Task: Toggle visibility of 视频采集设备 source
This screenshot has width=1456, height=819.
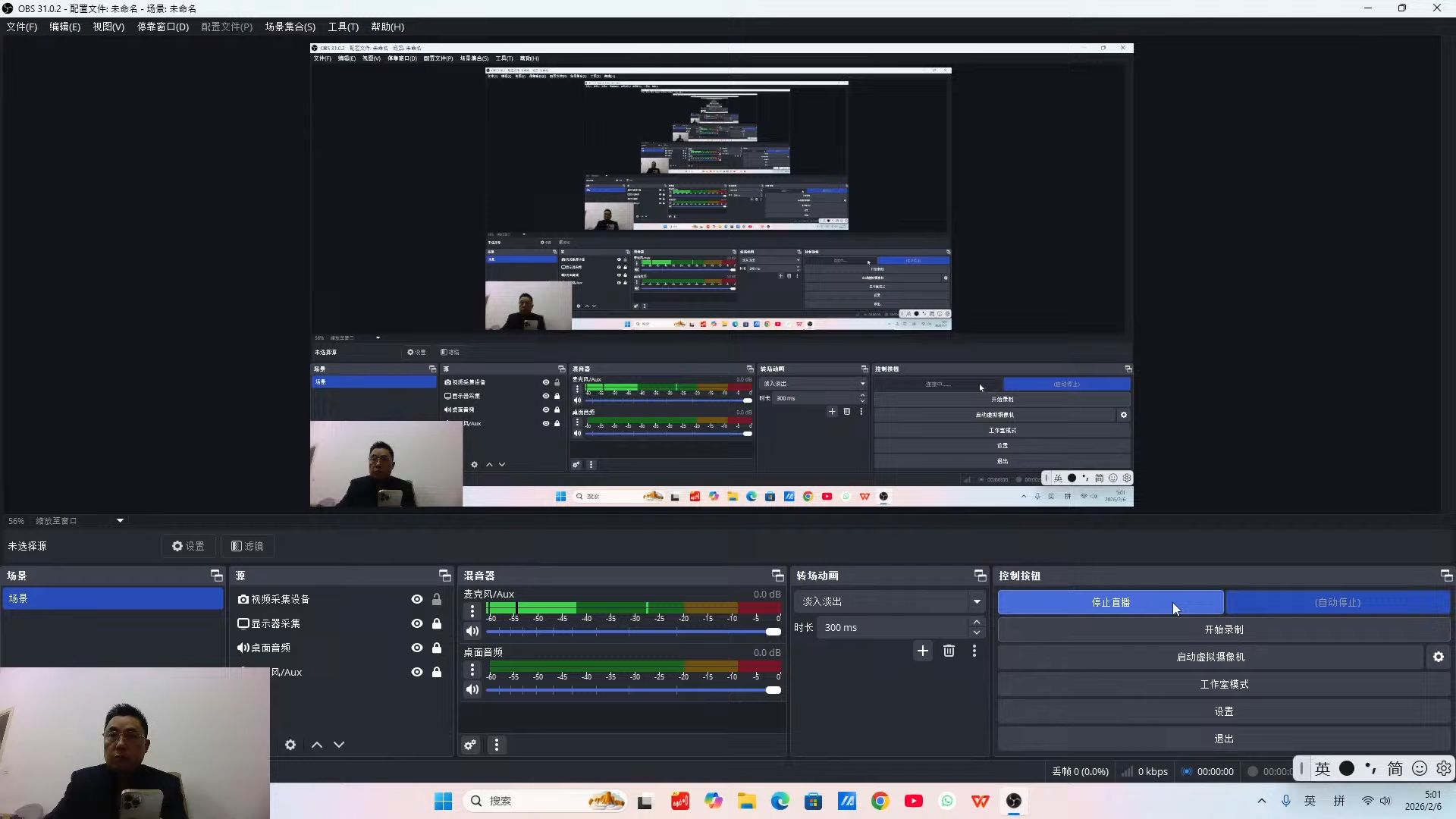Action: 417,599
